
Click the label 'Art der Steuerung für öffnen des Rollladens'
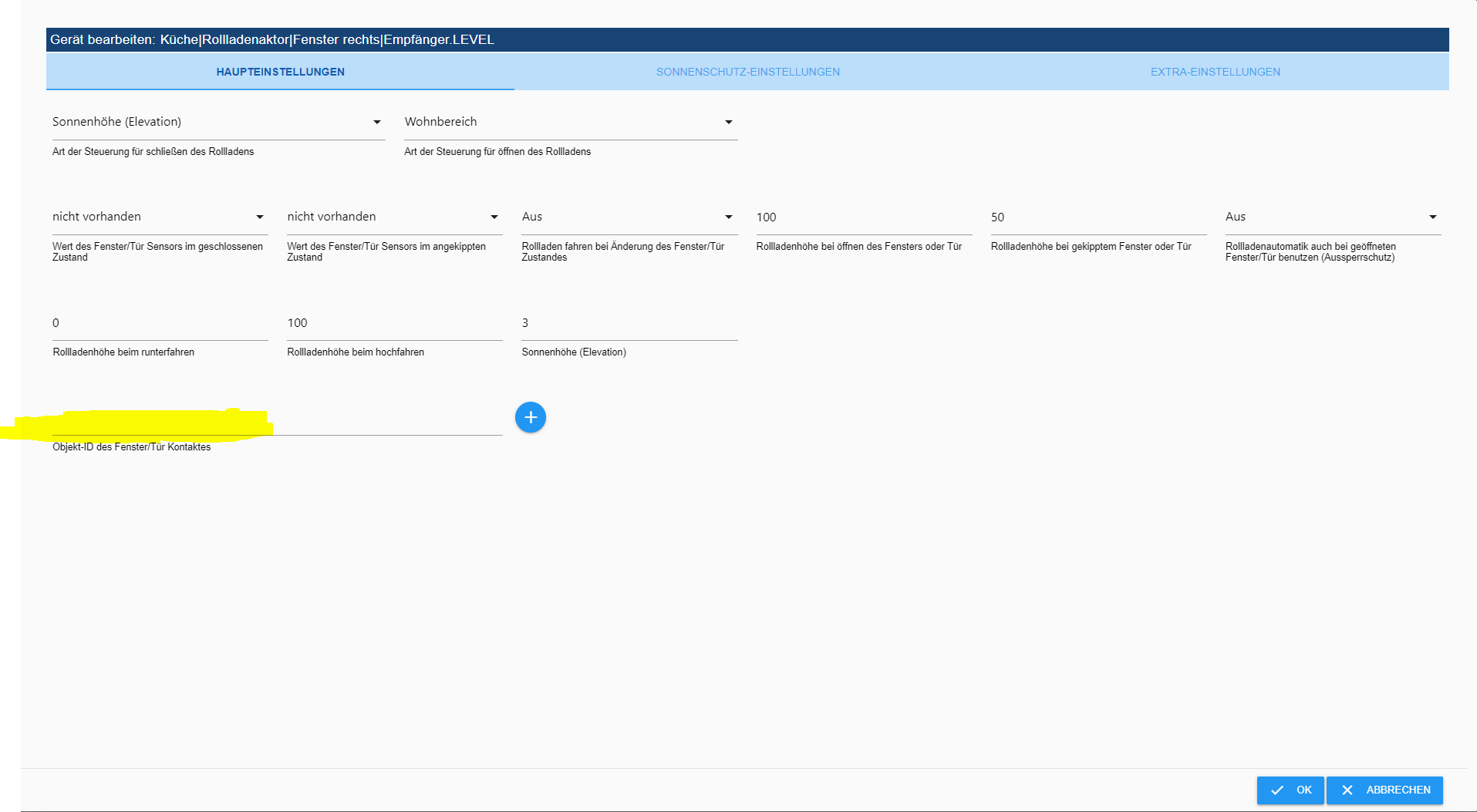[497, 152]
